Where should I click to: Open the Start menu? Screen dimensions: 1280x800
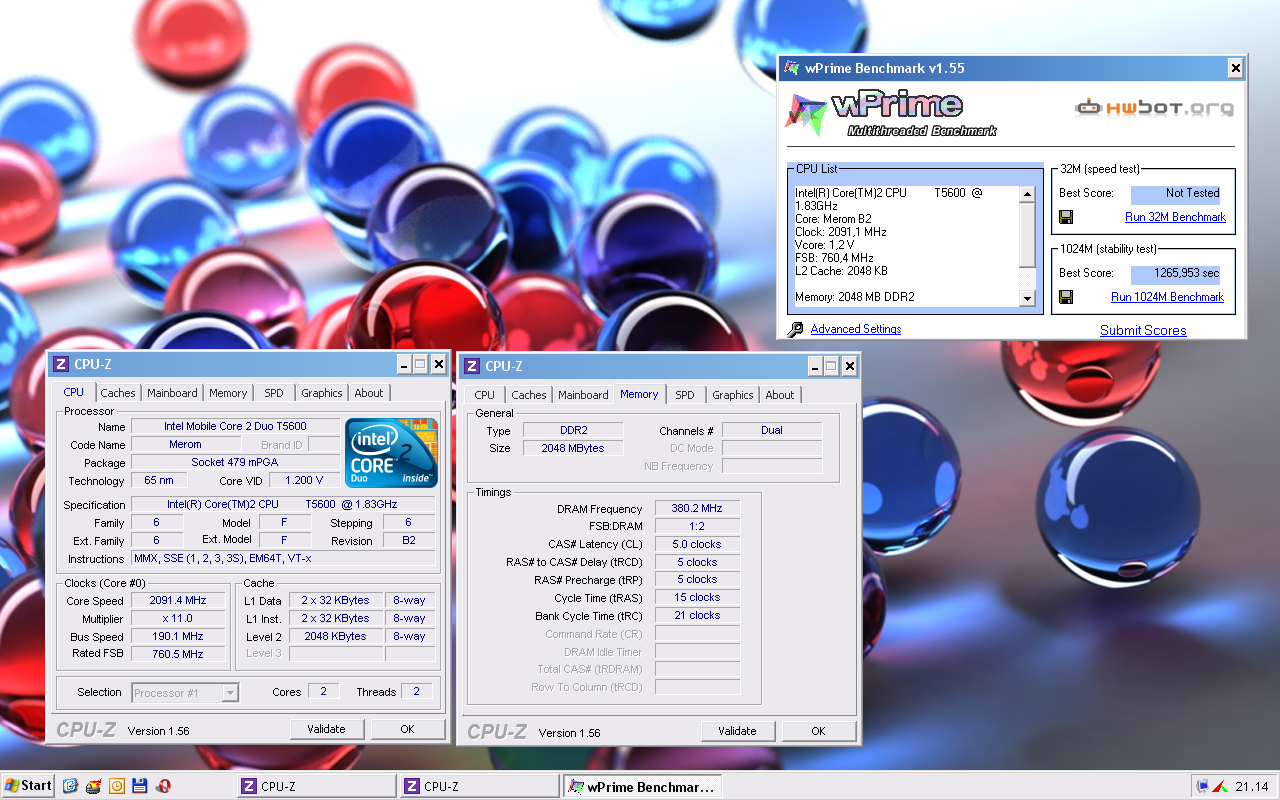click(x=28, y=786)
